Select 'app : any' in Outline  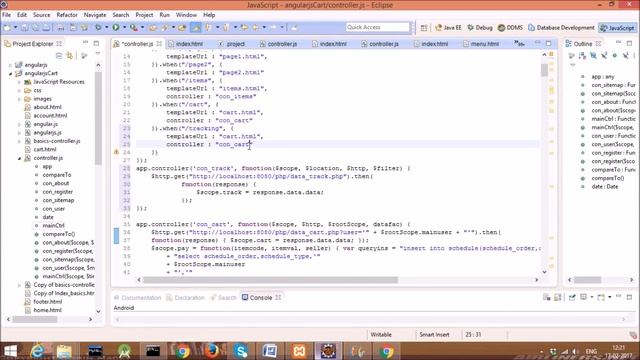(602, 77)
